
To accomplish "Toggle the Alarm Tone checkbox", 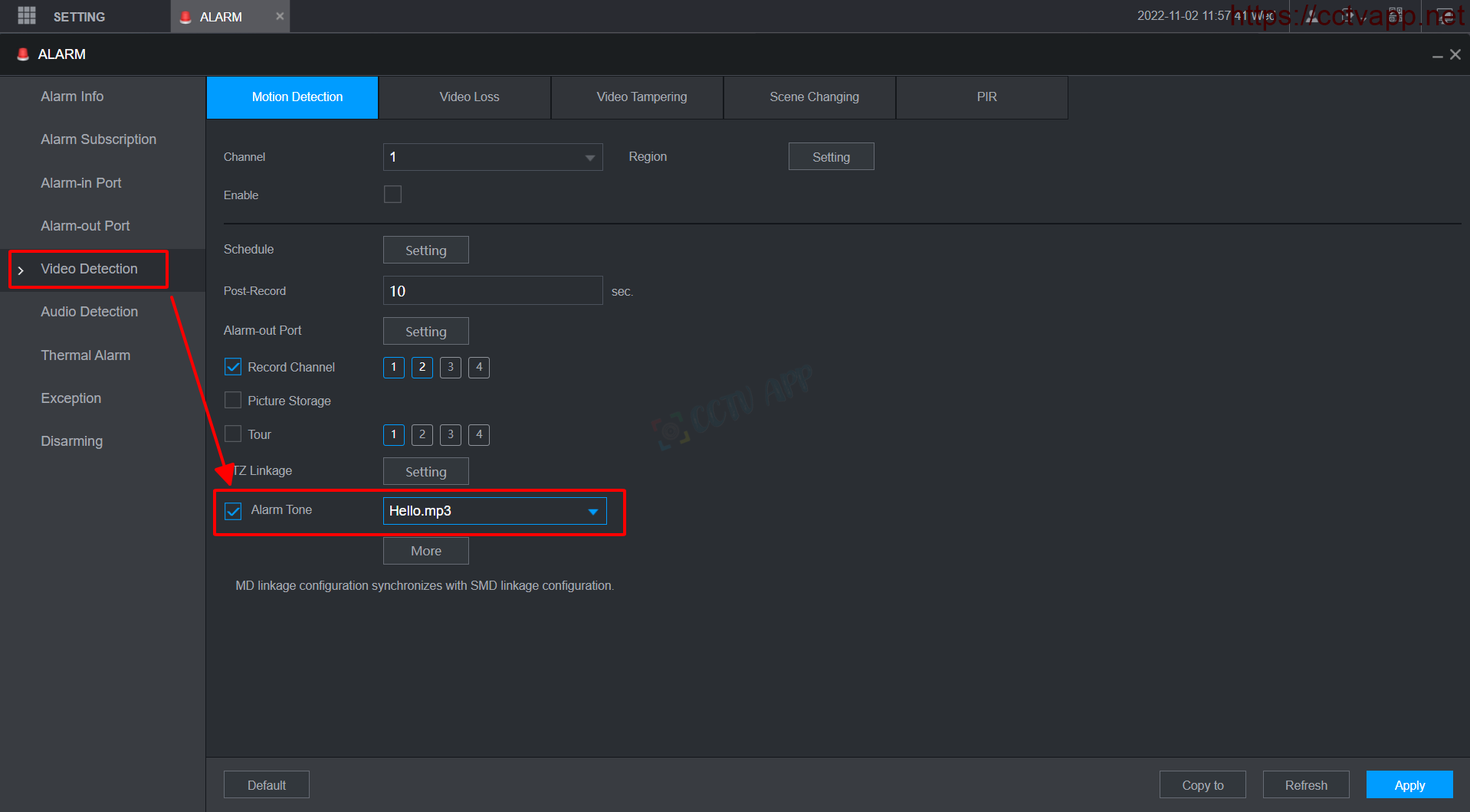I will tap(233, 511).
